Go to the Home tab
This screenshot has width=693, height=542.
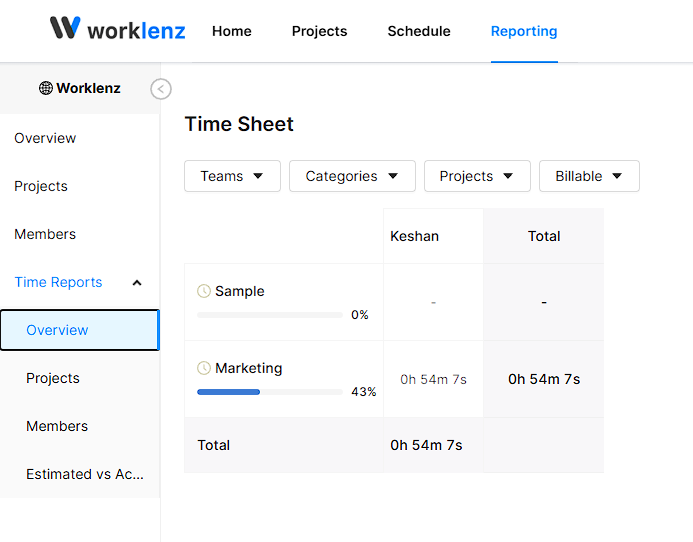tap(232, 31)
